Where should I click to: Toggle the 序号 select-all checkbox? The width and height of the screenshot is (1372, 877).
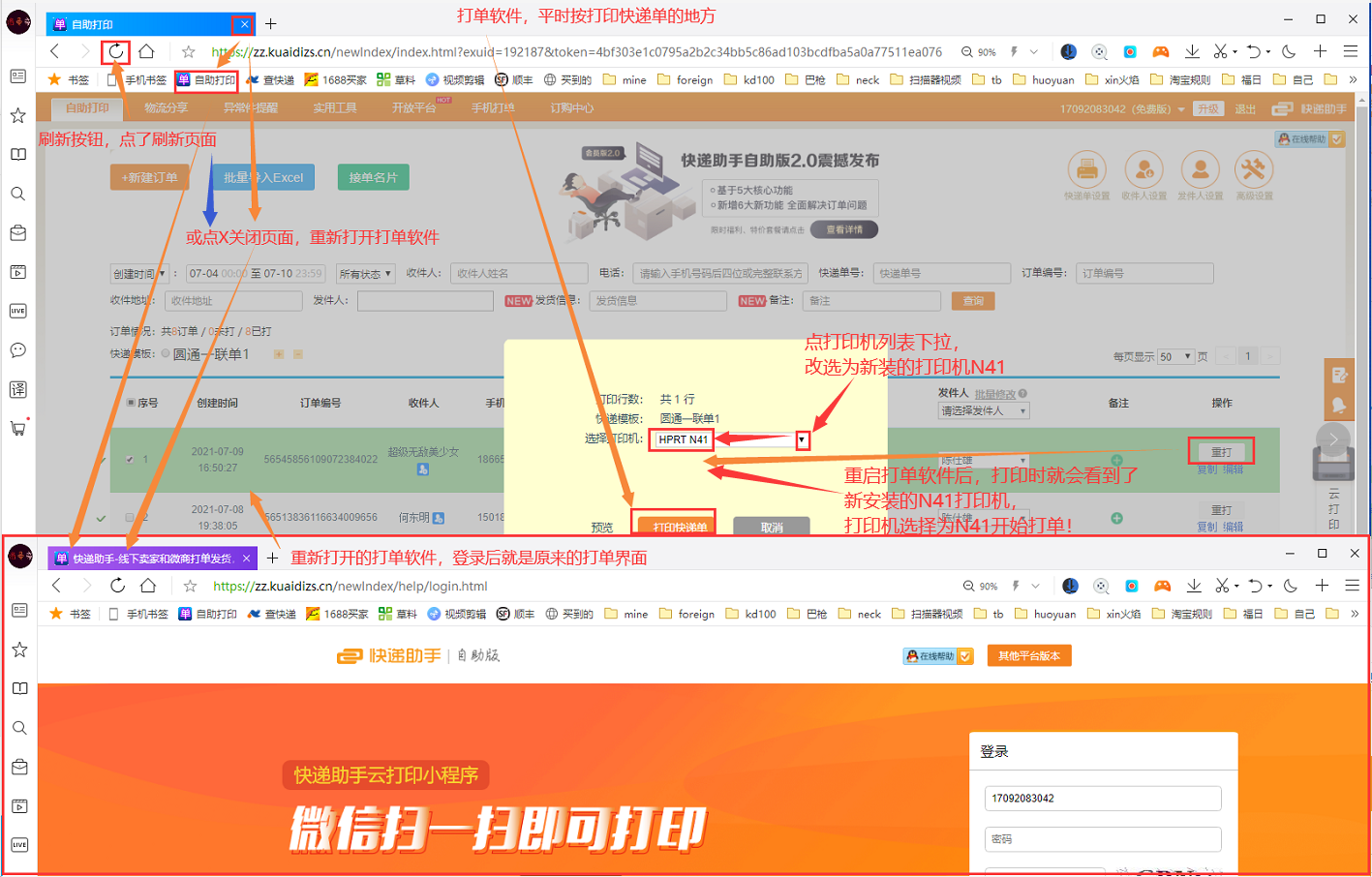coord(131,403)
